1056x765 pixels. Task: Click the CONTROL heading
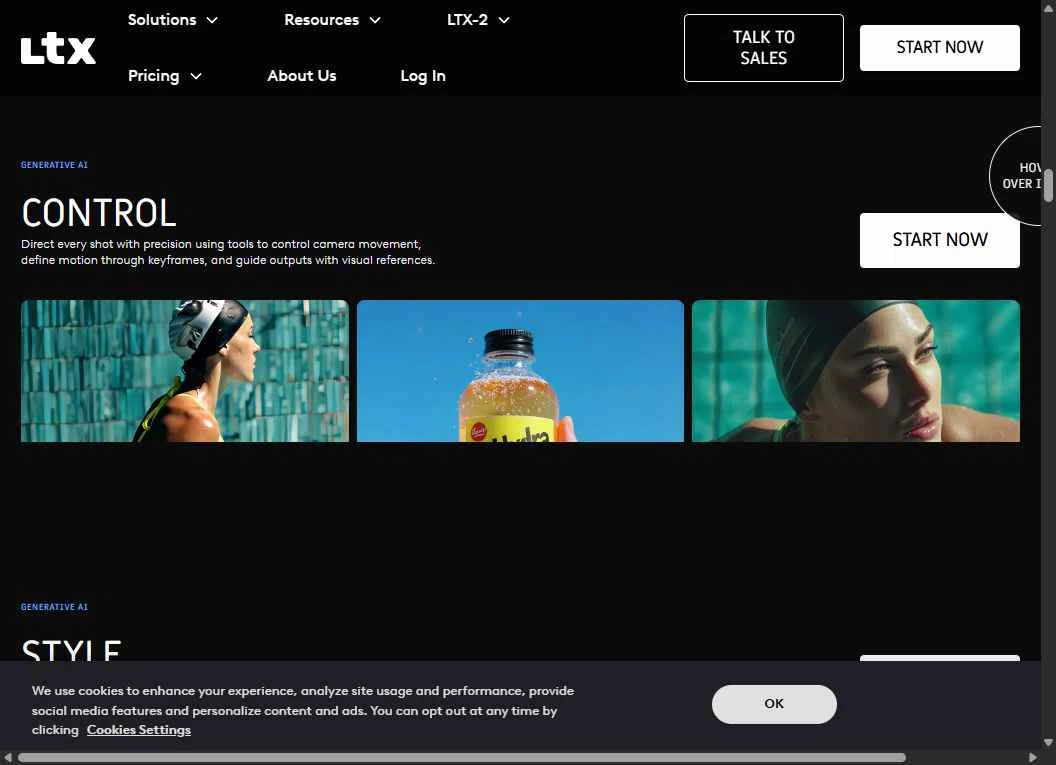99,213
